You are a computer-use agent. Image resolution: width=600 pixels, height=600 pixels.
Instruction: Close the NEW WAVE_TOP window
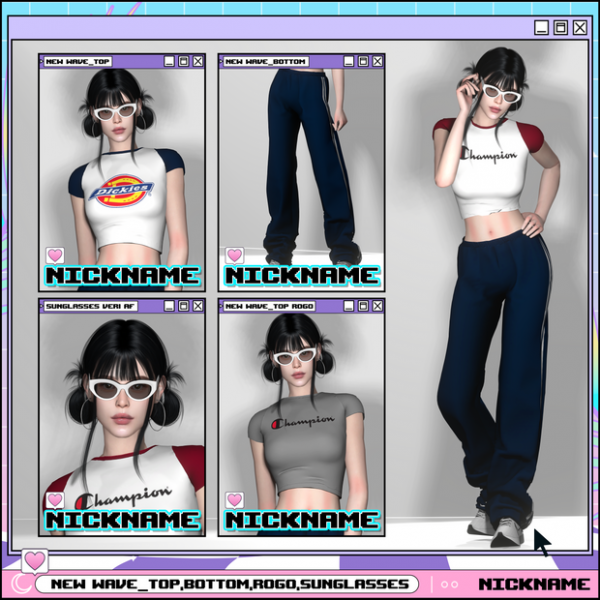[x=198, y=61]
